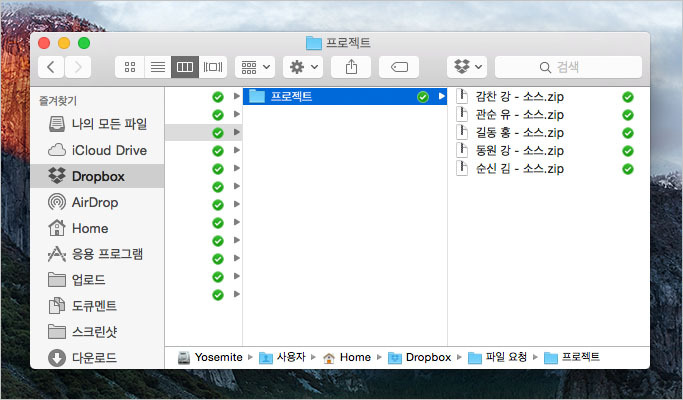Open 도큐멘트 in the sidebar

click(x=97, y=306)
